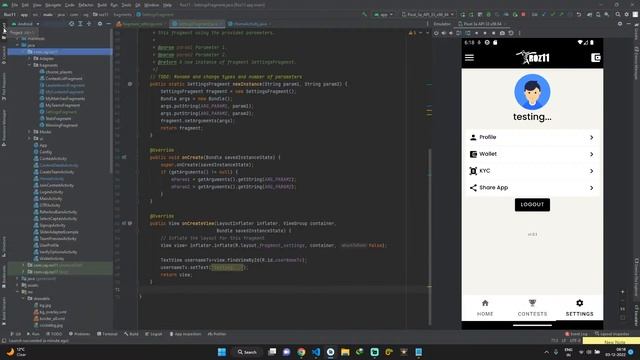Open the Build menu
The width and height of the screenshot is (640, 360).
tap(102, 5)
